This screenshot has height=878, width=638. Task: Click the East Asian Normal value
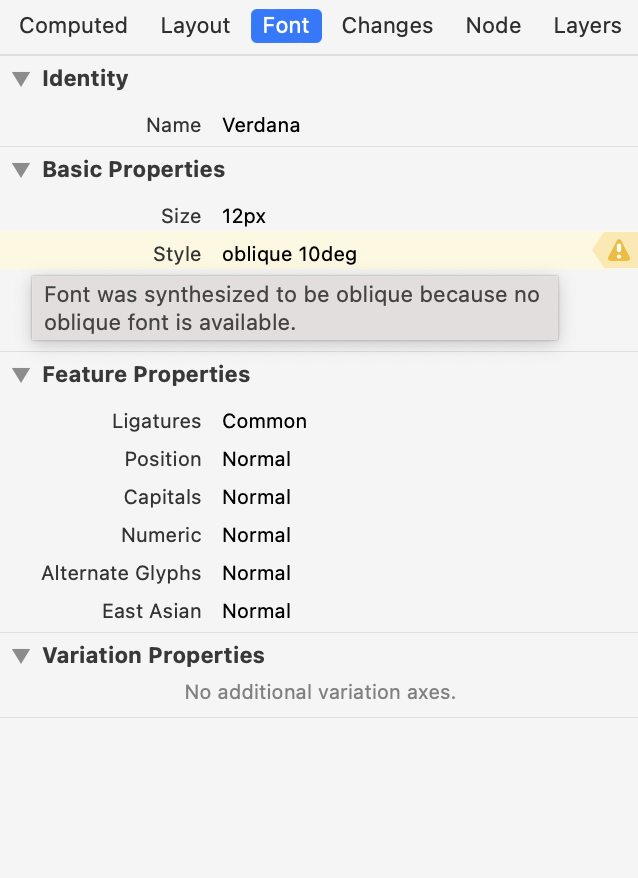coord(257,611)
